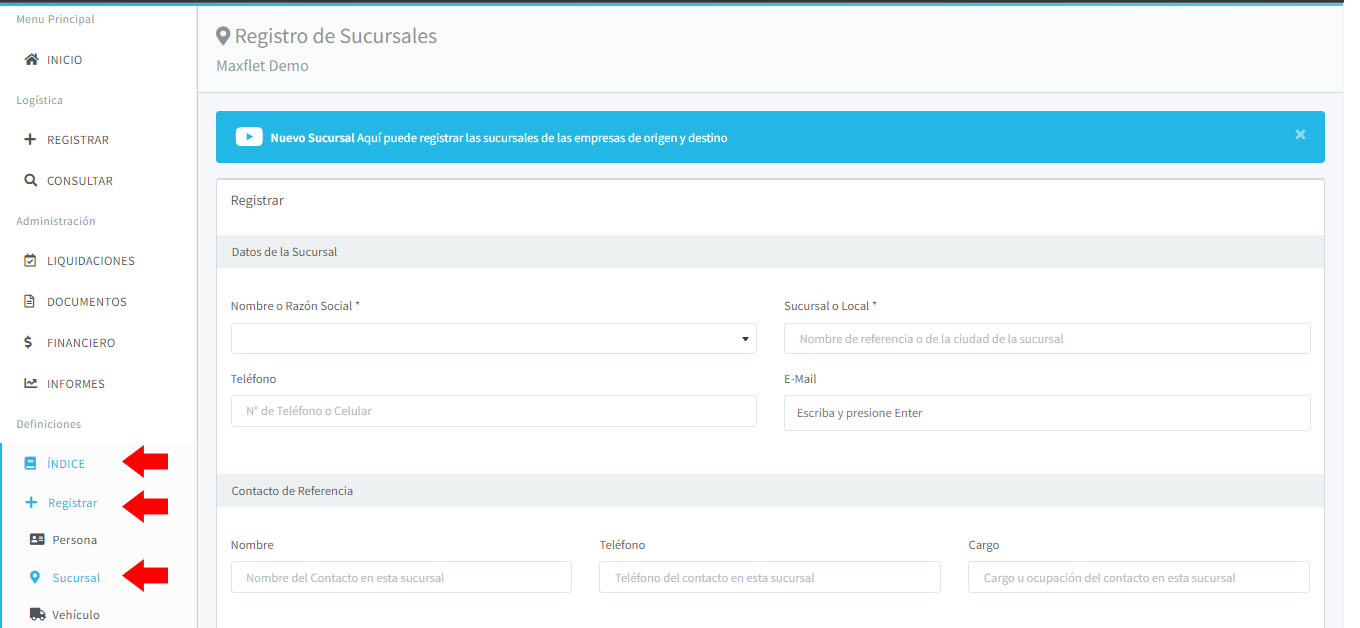Click the document icon next to DOCUMENTOS
The width and height of the screenshot is (1360, 628).
[30, 302]
